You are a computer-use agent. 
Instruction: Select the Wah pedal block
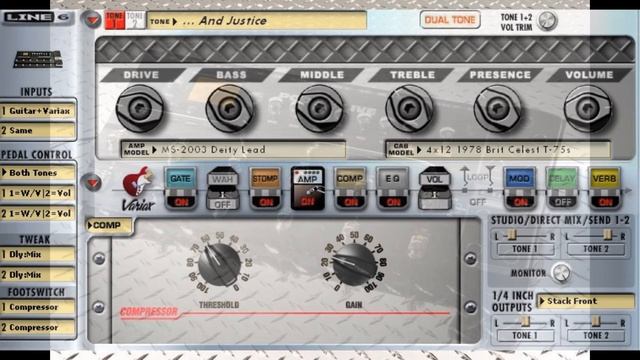(x=222, y=178)
